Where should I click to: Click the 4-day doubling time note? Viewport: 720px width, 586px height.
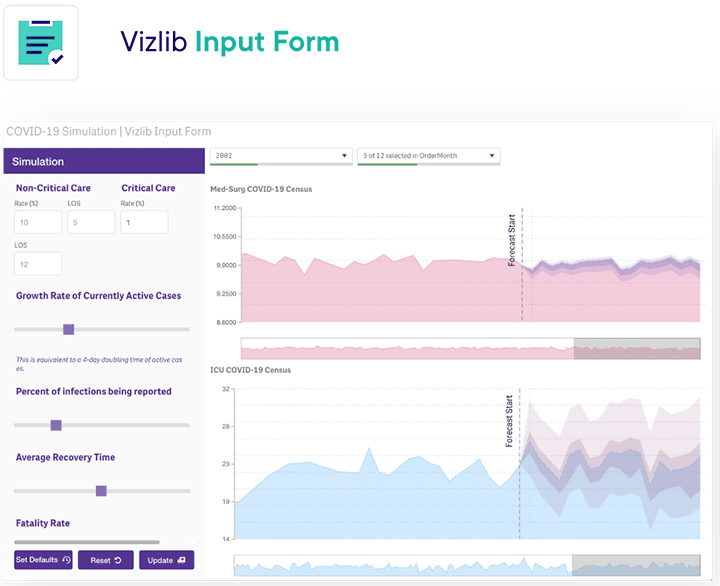click(99, 364)
